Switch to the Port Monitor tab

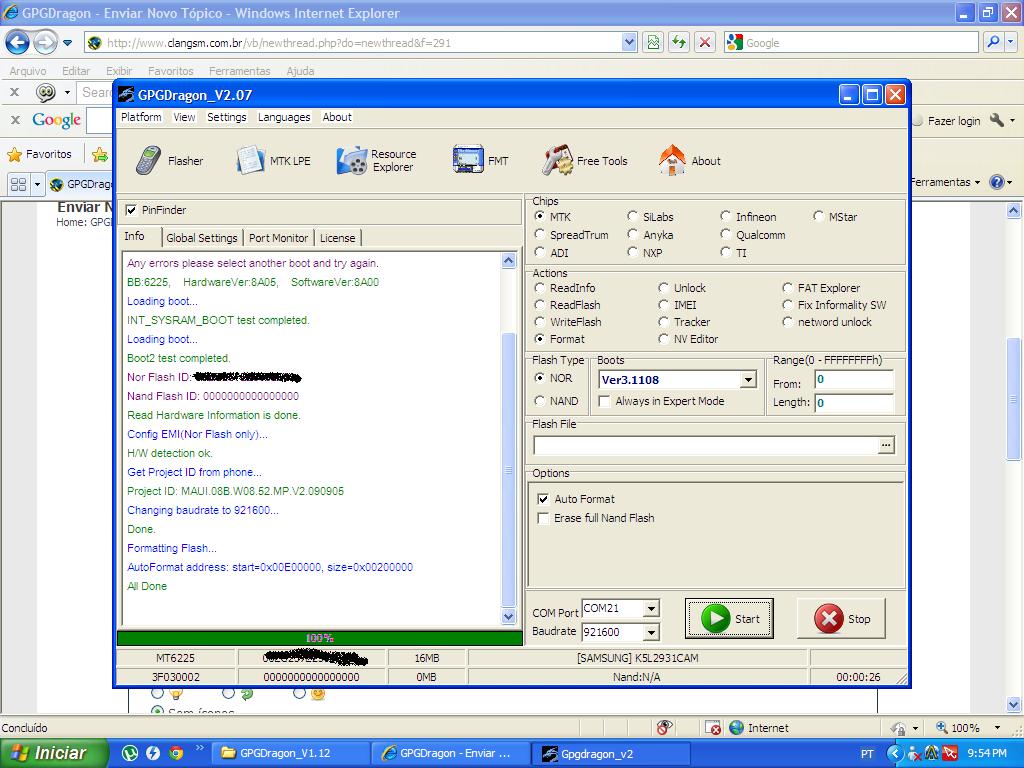[x=278, y=238]
